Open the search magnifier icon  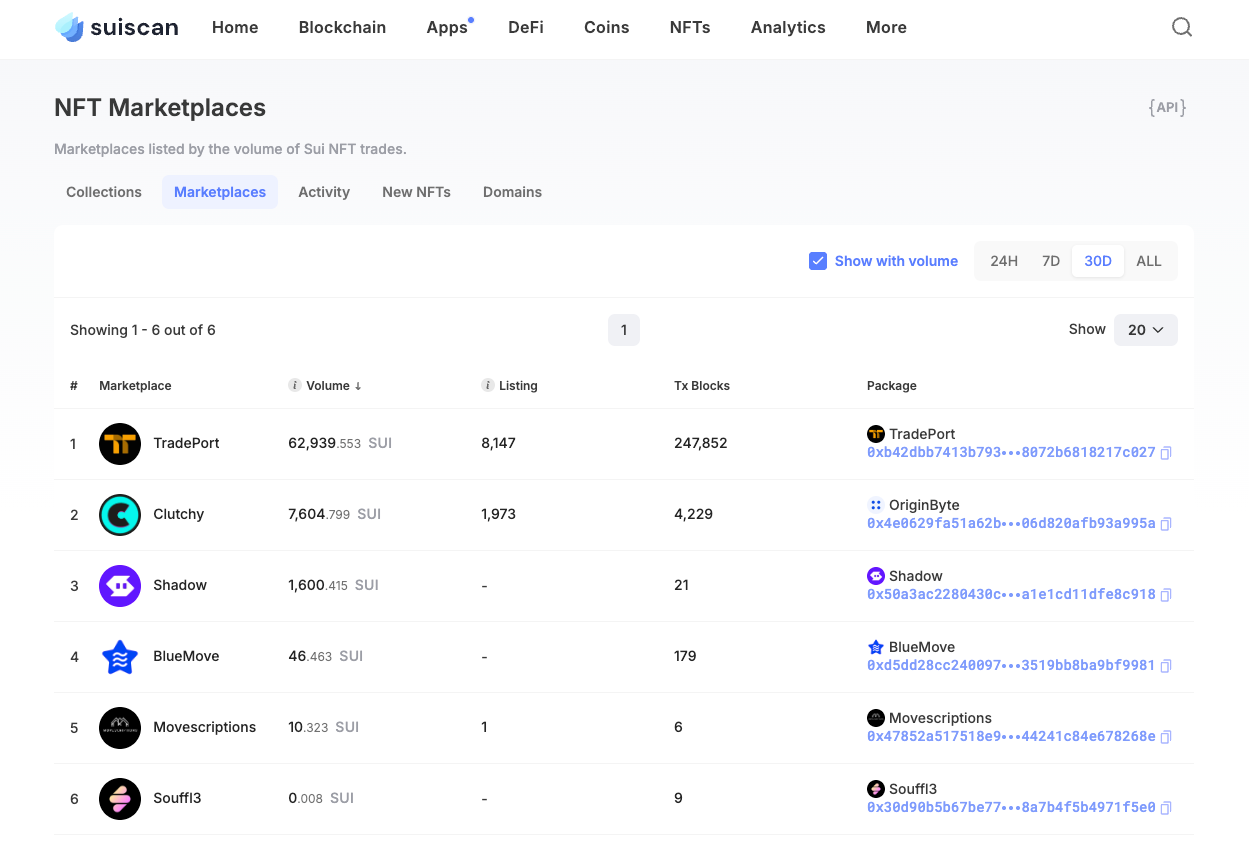(x=1182, y=28)
